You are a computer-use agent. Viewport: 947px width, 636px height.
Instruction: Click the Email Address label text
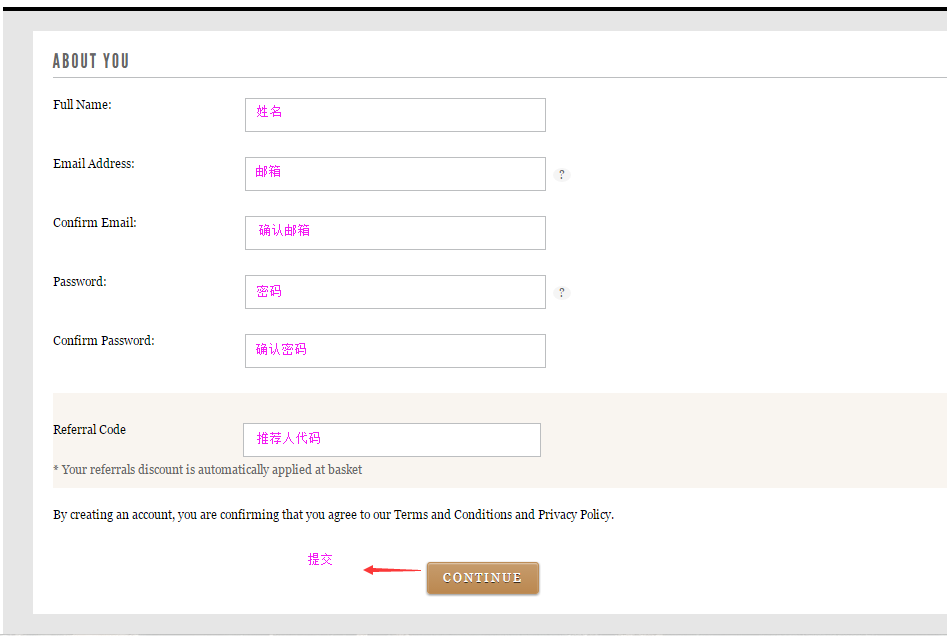point(94,164)
